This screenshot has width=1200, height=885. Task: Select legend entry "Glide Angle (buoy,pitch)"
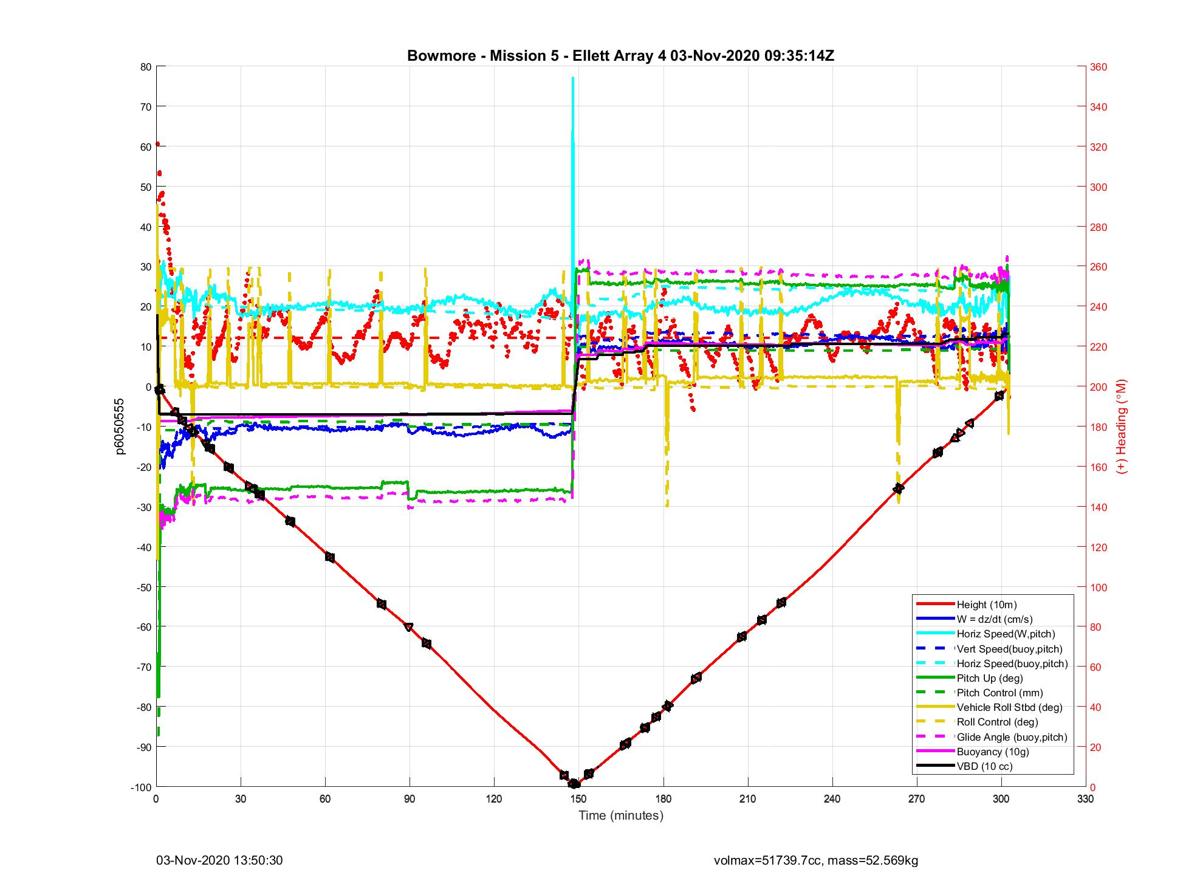[x=1012, y=737]
